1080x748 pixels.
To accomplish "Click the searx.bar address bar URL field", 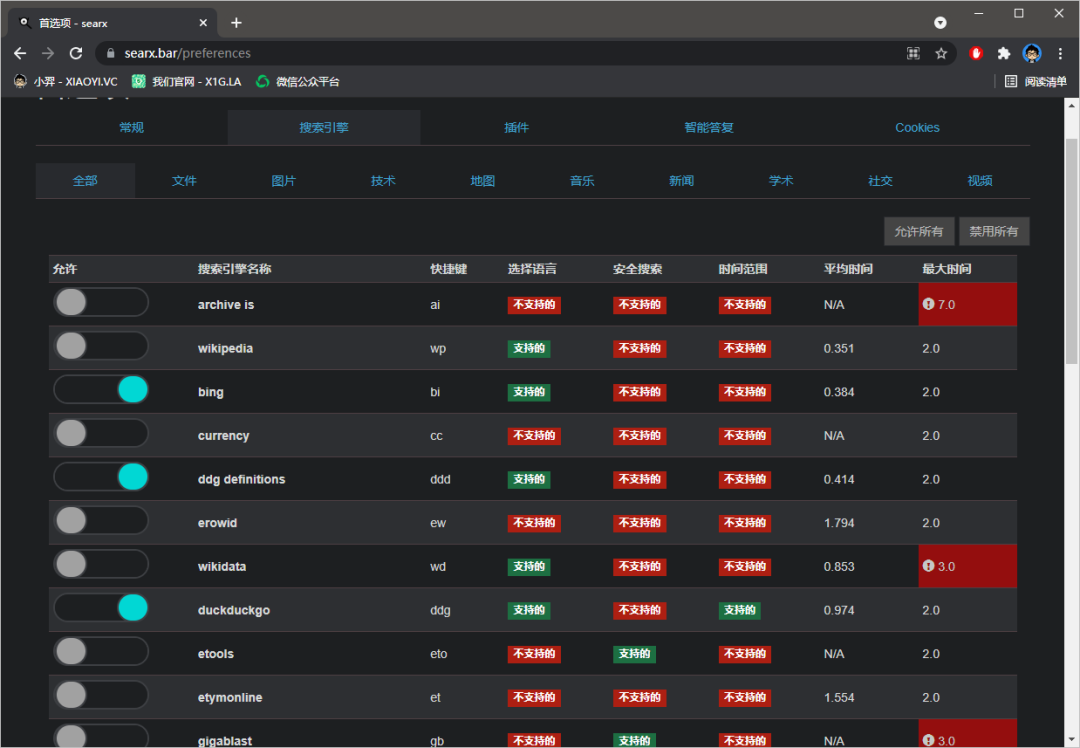I will coord(500,53).
